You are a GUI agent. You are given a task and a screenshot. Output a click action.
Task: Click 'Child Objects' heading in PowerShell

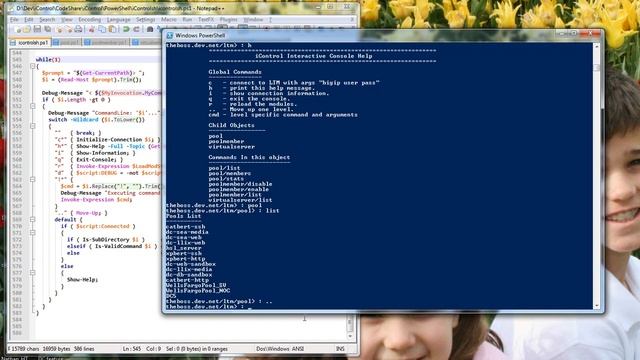click(231, 125)
